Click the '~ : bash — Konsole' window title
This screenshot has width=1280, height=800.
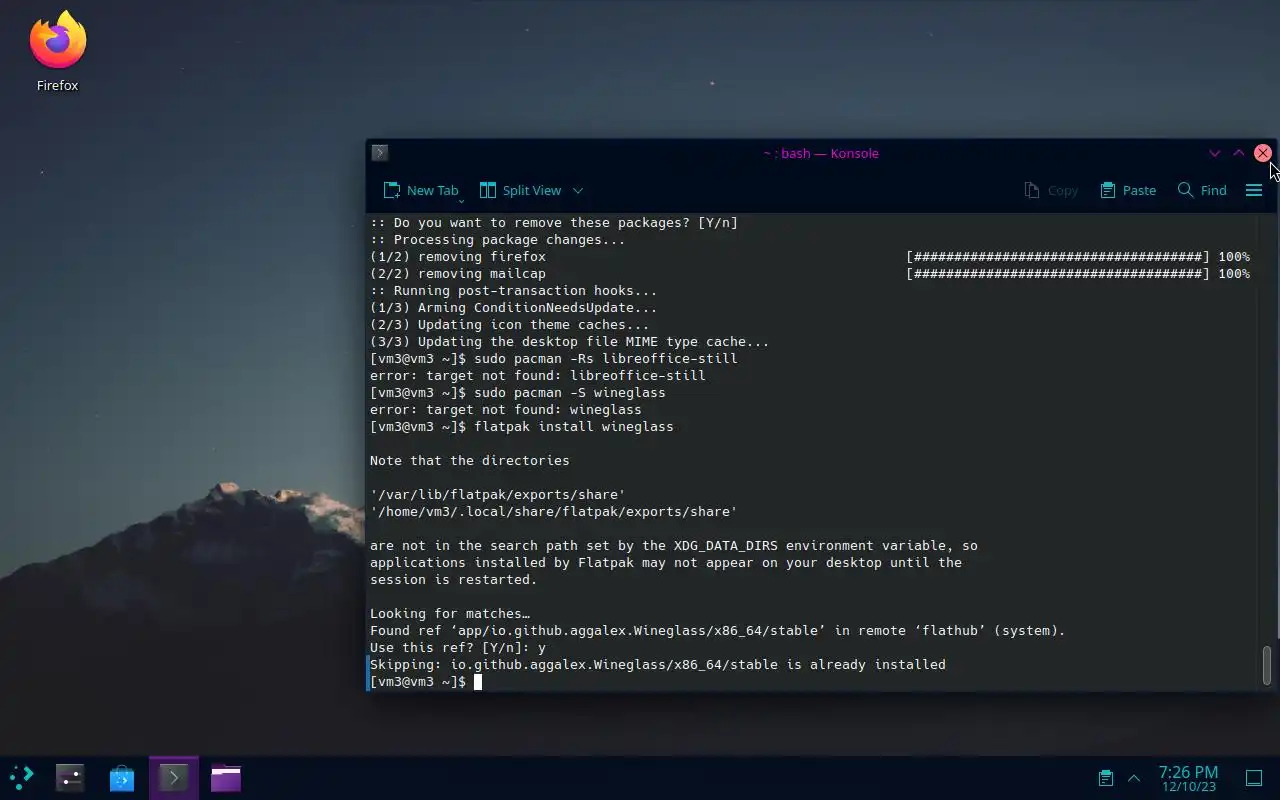(x=821, y=153)
